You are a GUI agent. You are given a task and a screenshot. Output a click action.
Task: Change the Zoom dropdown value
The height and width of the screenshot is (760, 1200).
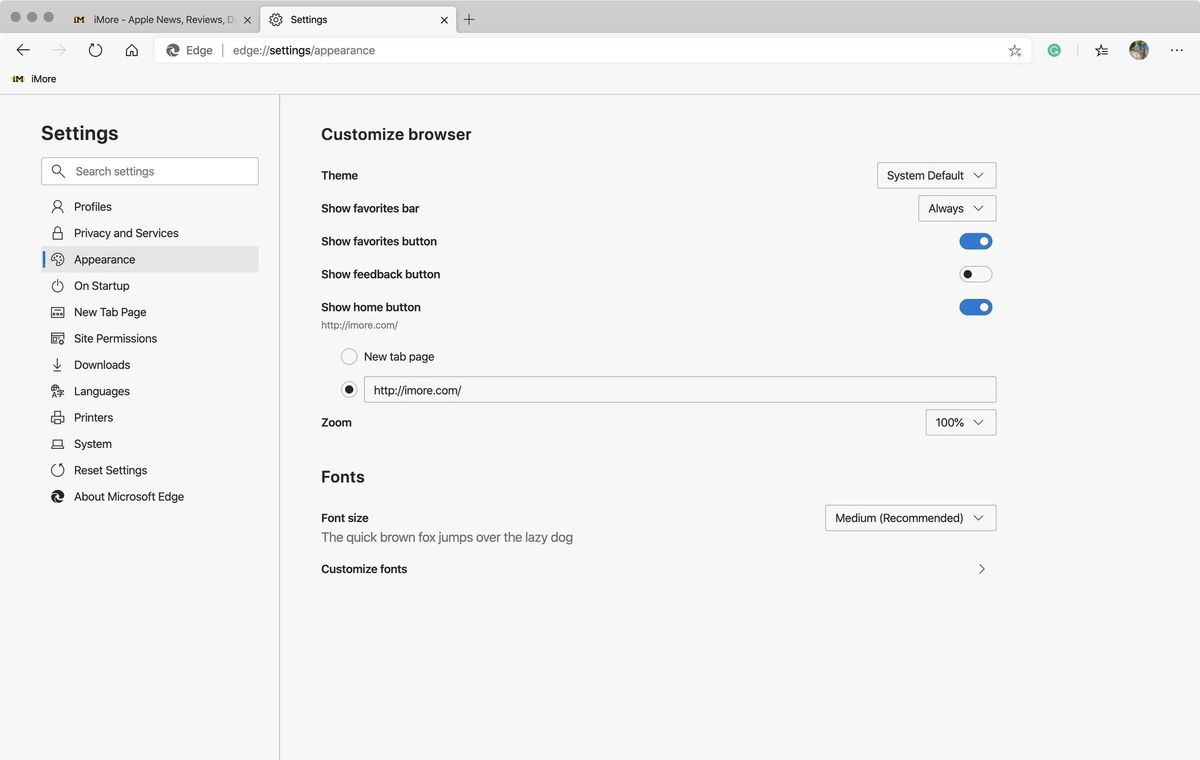(959, 422)
